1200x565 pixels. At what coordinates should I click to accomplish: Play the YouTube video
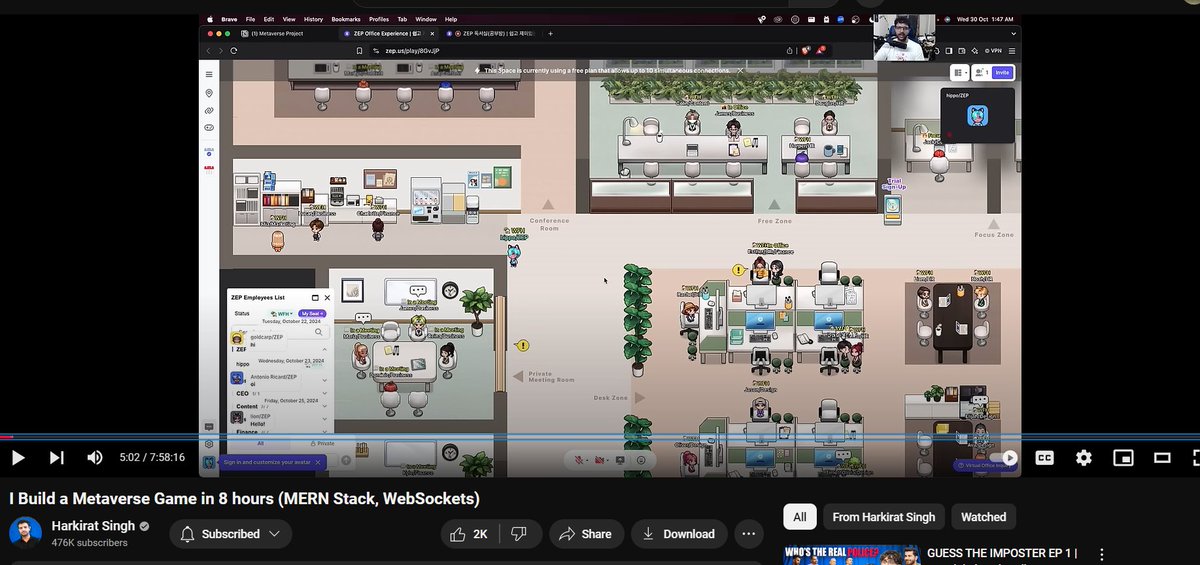pyautogui.click(x=18, y=458)
